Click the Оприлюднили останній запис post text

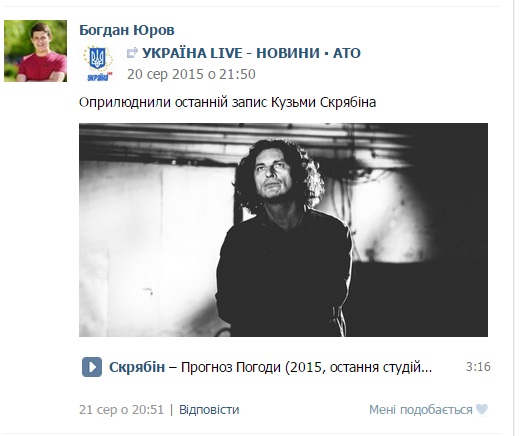tap(227, 102)
